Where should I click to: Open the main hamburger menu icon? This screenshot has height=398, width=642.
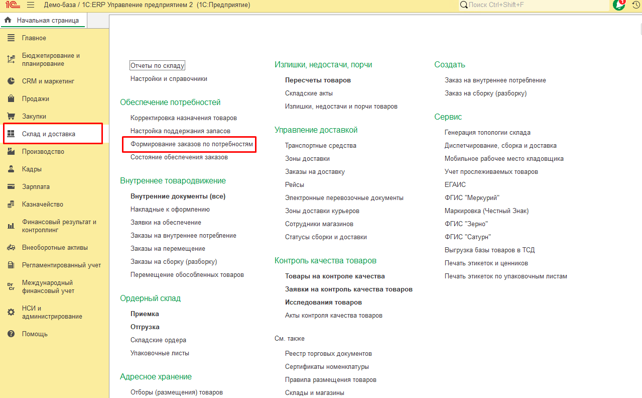pyautogui.click(x=30, y=5)
